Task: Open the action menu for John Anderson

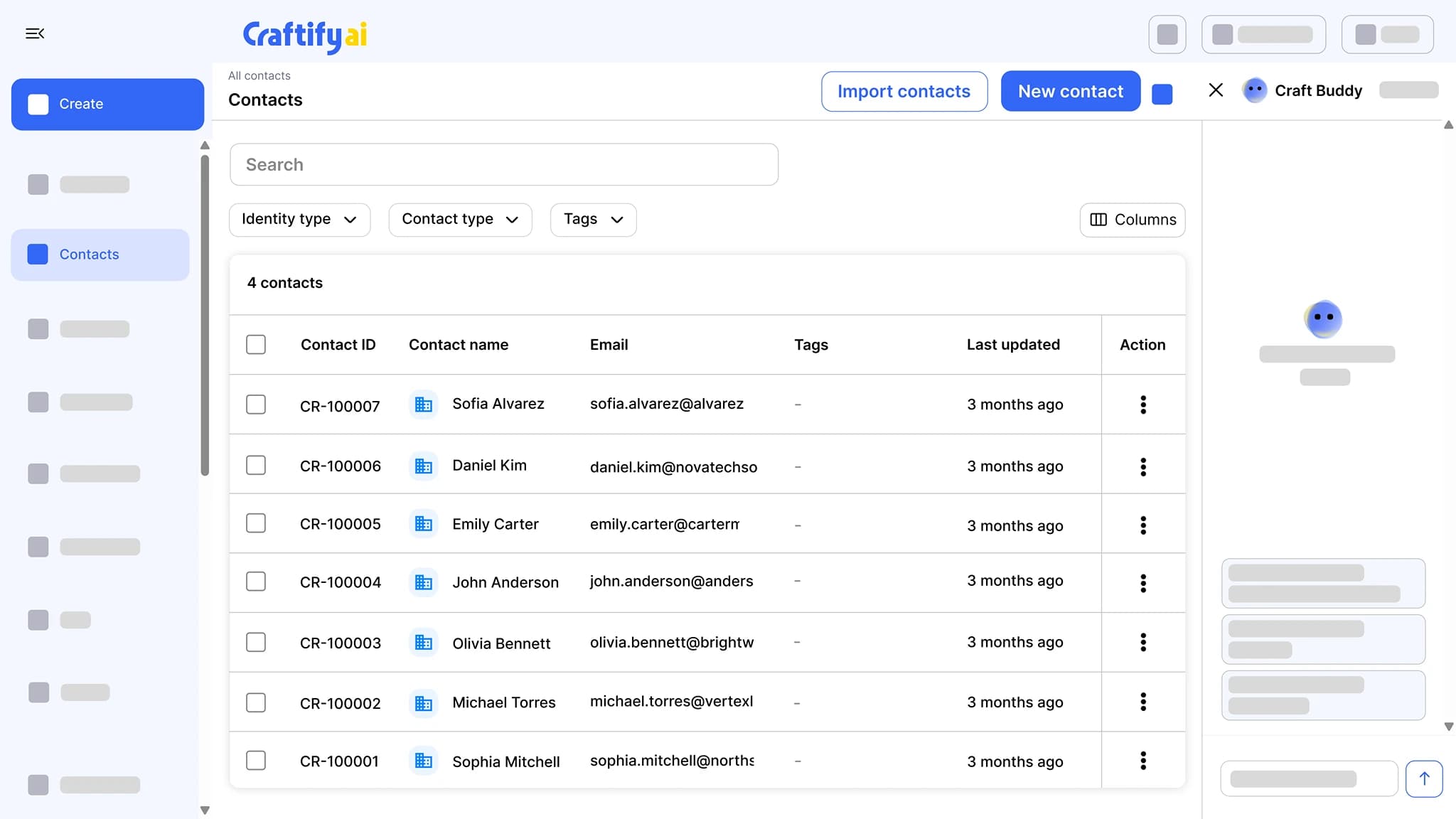Action: pos(1143,583)
